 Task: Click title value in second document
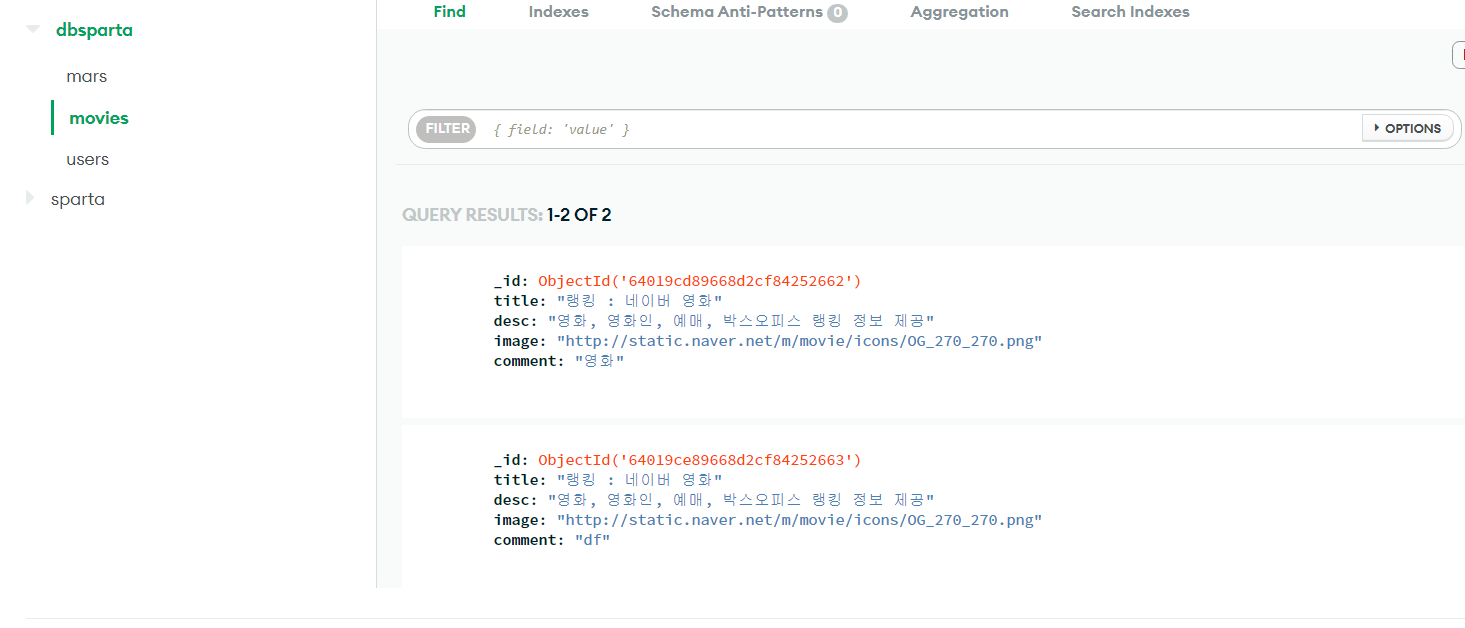(x=639, y=480)
